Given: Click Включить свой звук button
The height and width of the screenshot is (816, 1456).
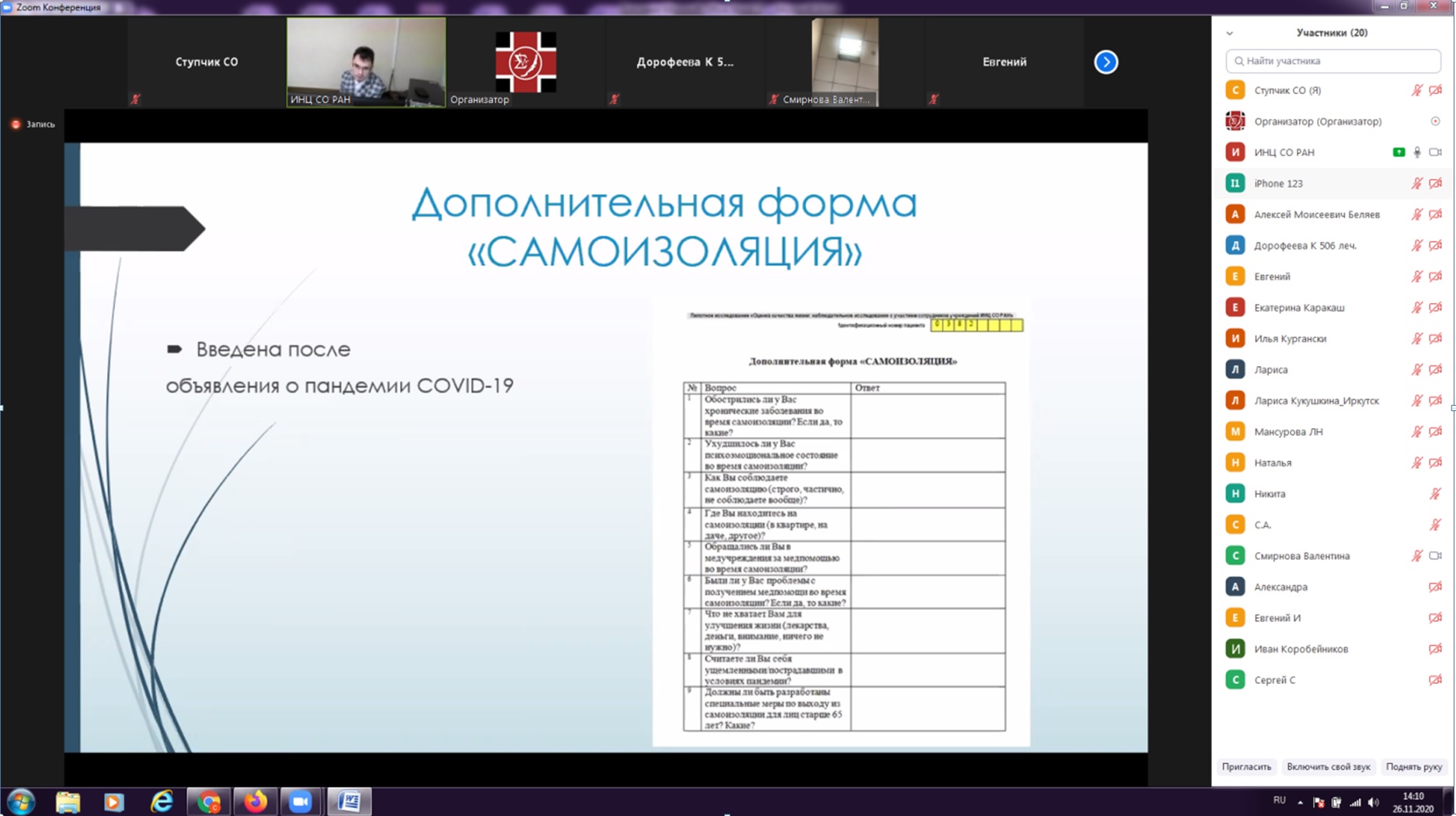Looking at the screenshot, I should (1328, 767).
